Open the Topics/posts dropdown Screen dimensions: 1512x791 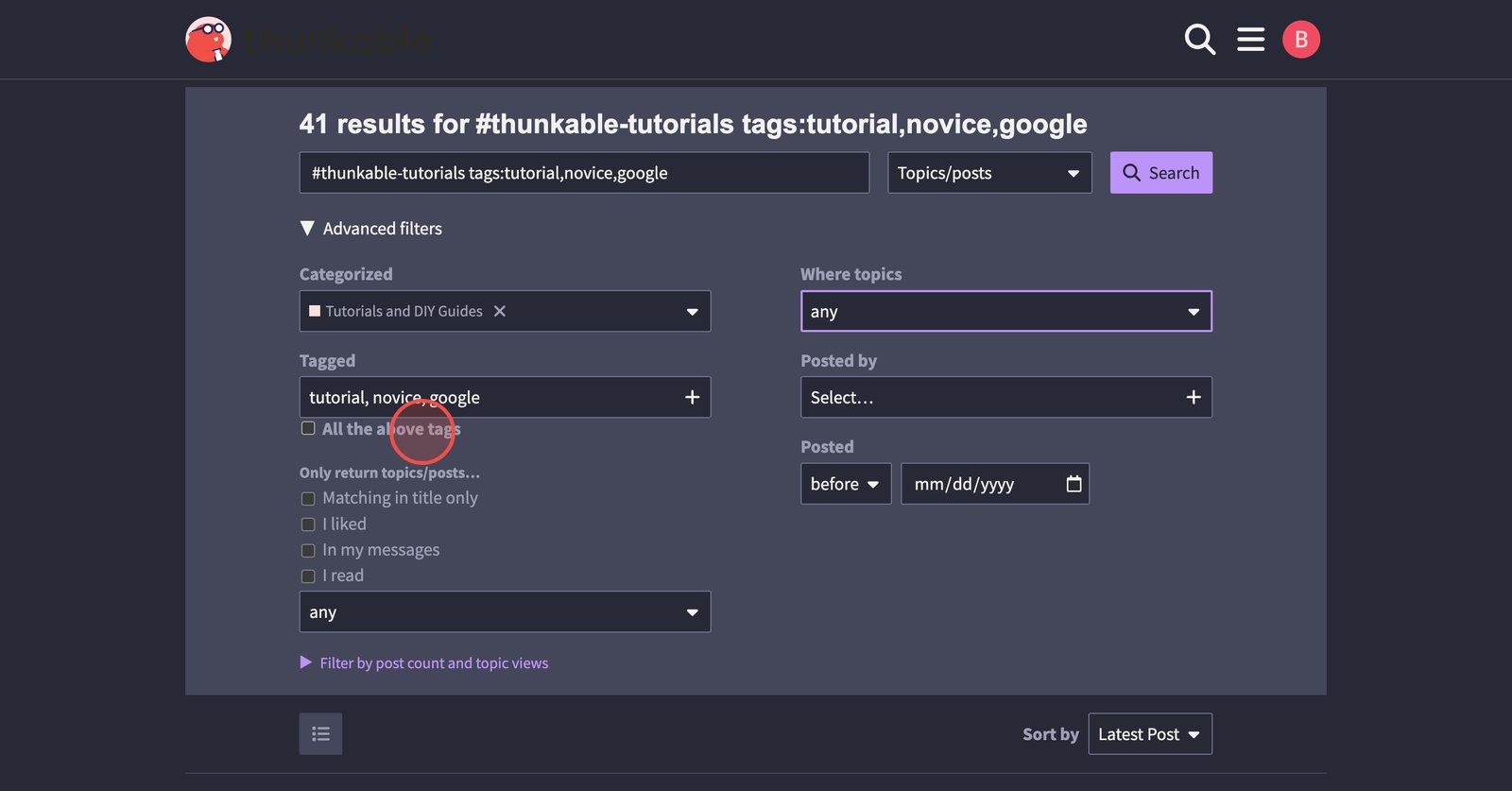(x=988, y=173)
